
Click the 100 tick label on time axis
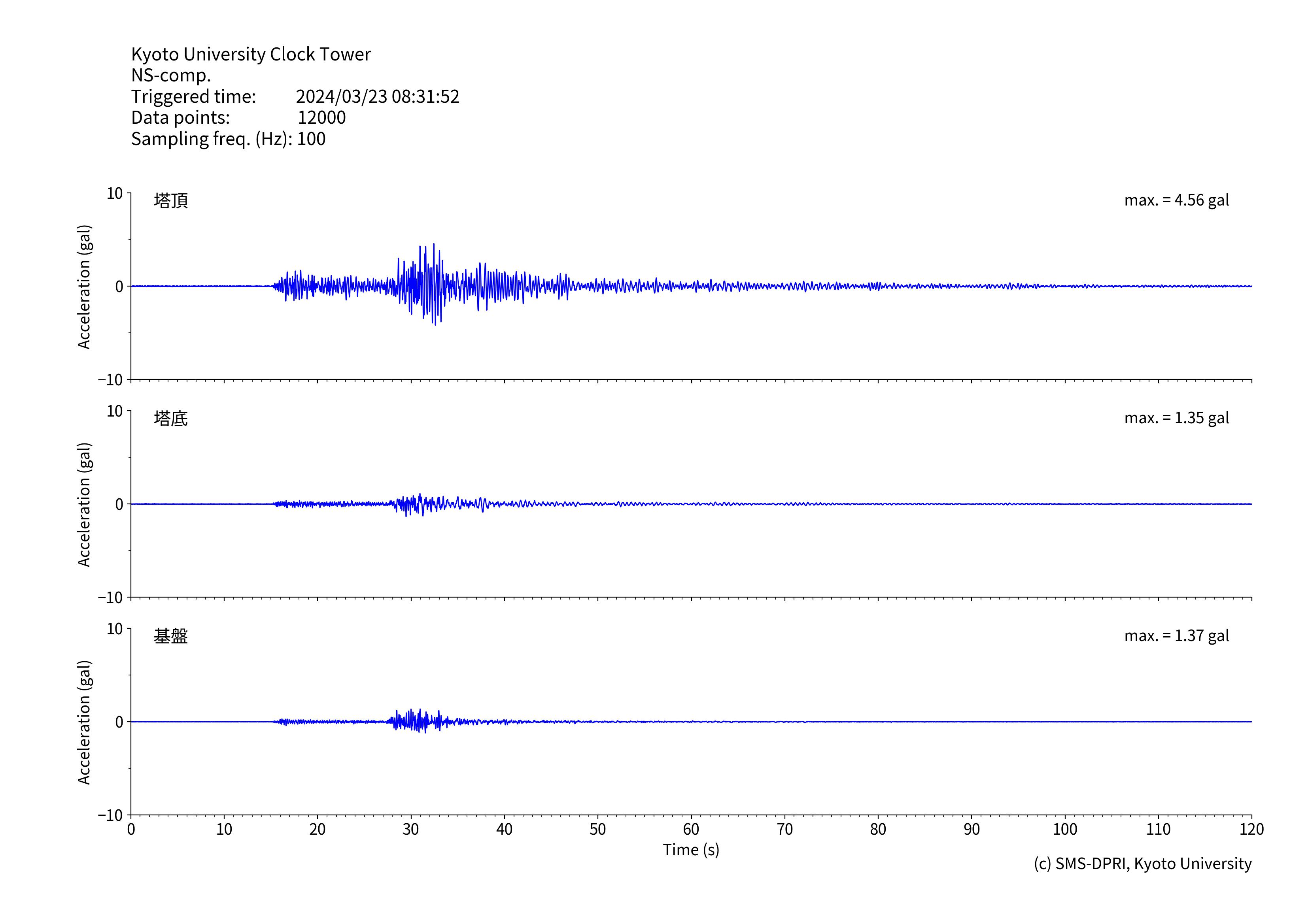1064,829
